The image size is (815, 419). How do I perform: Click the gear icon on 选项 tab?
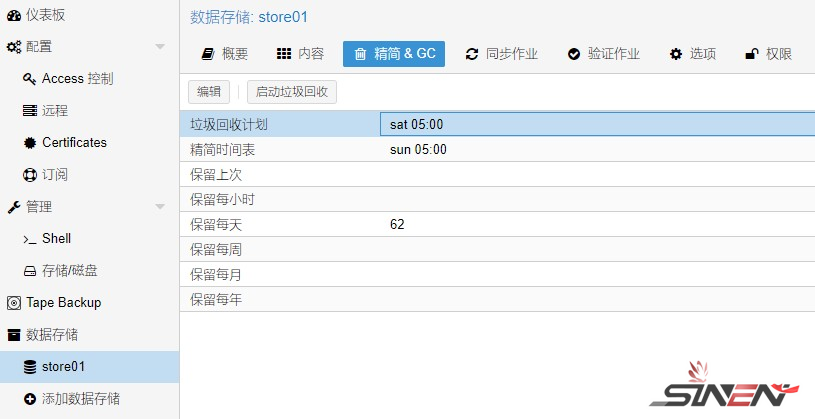[x=676, y=54]
